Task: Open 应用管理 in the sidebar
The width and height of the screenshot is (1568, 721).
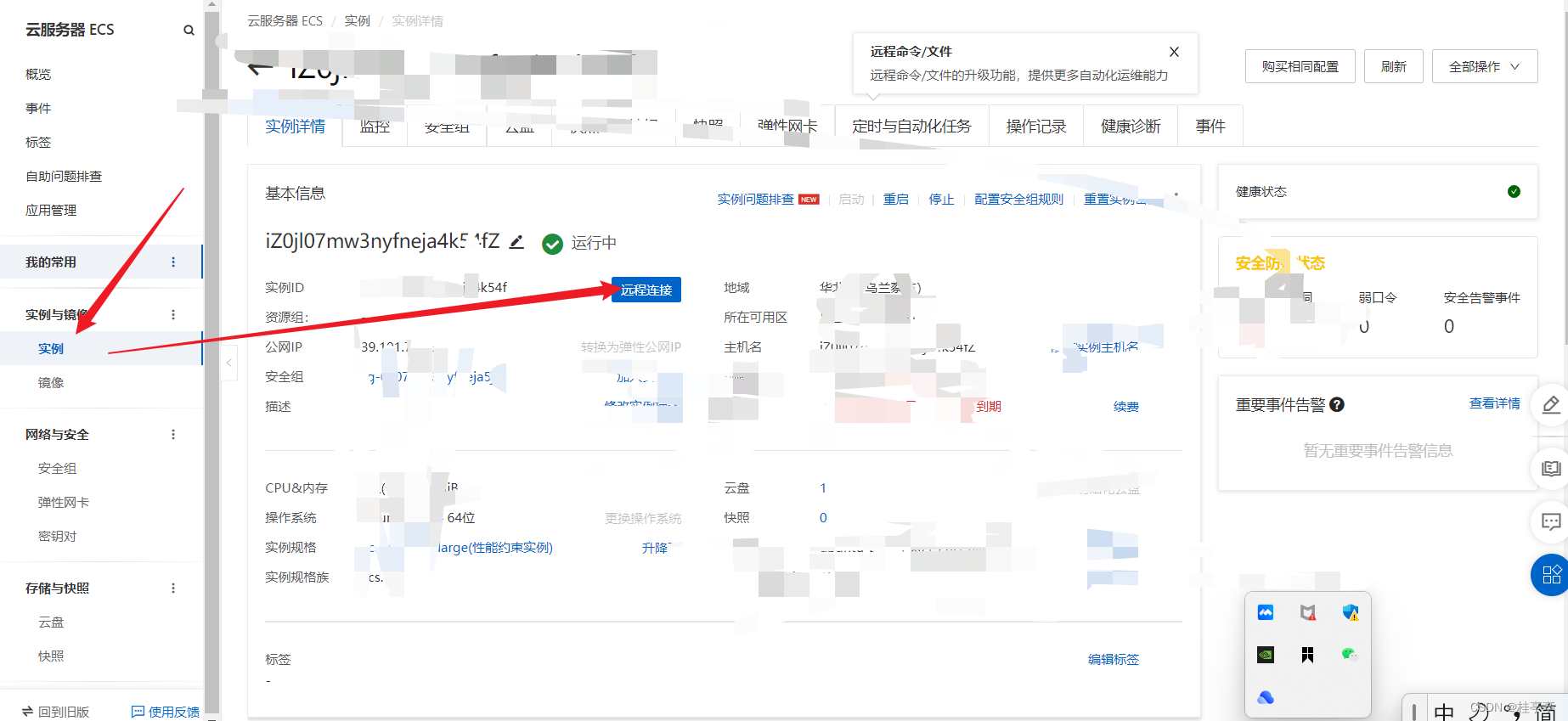Action: [51, 211]
